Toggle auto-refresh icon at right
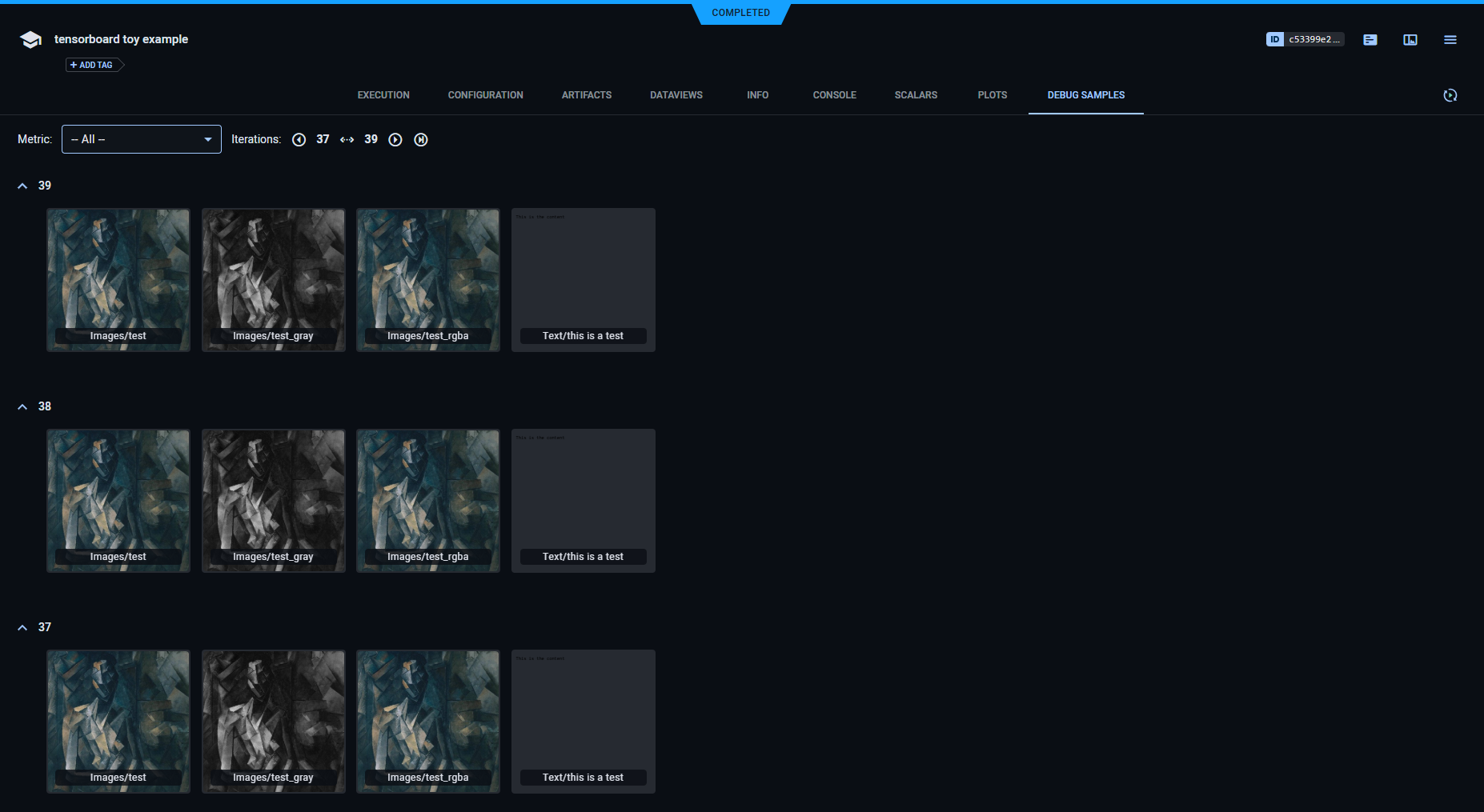The image size is (1484, 812). (1450, 95)
